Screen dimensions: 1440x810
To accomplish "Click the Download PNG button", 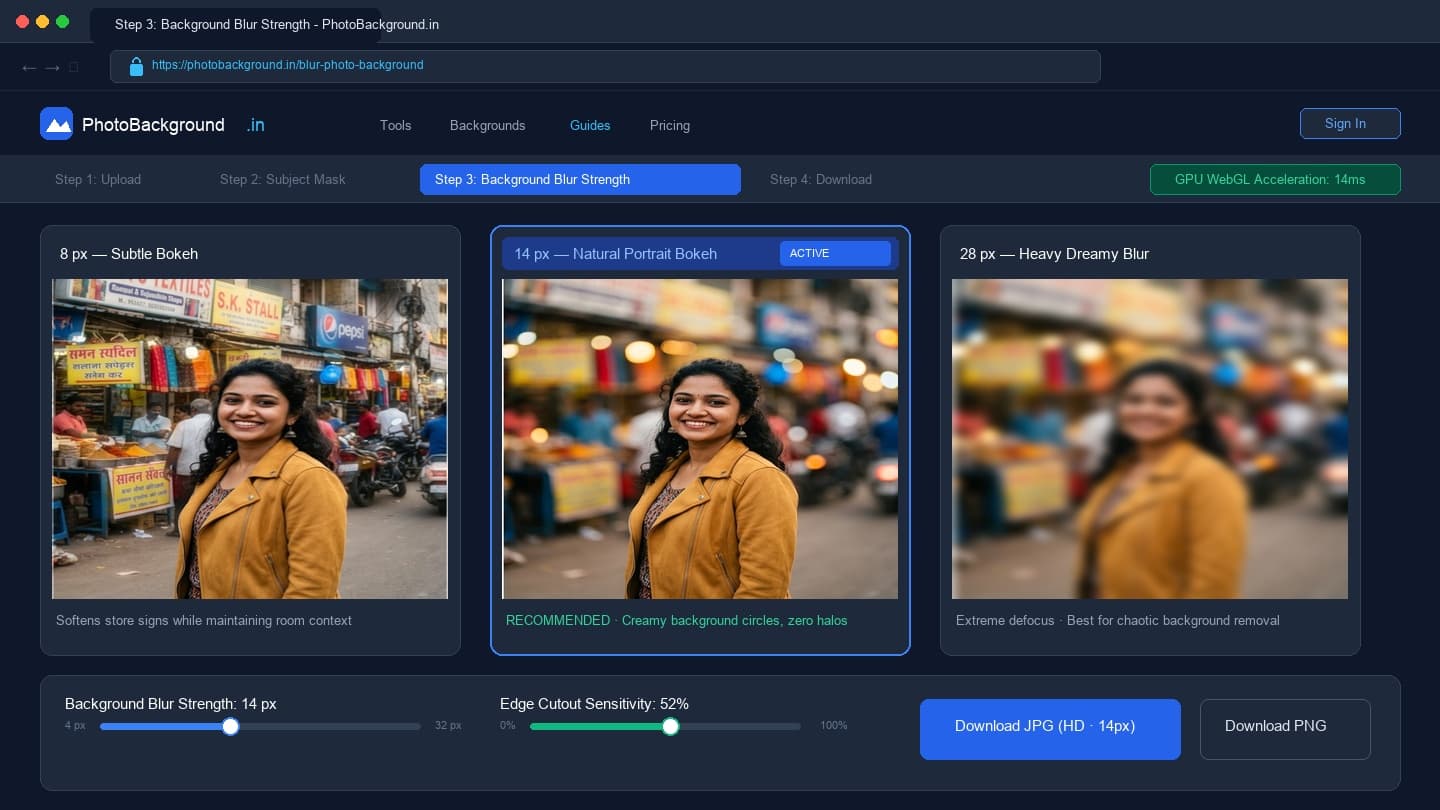I will 1285,729.
